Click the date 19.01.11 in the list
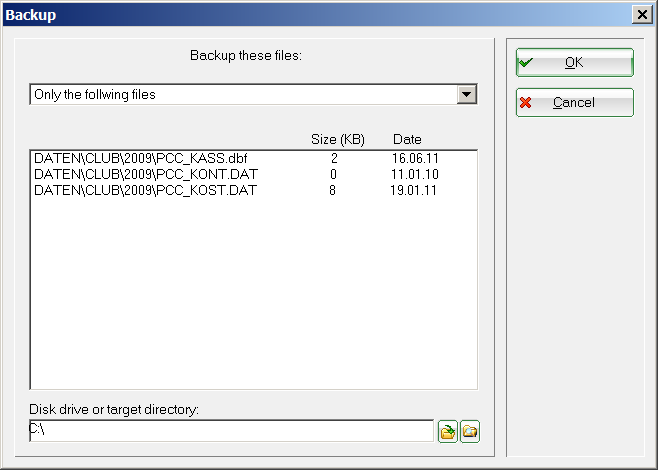The width and height of the screenshot is (658, 470). click(414, 190)
